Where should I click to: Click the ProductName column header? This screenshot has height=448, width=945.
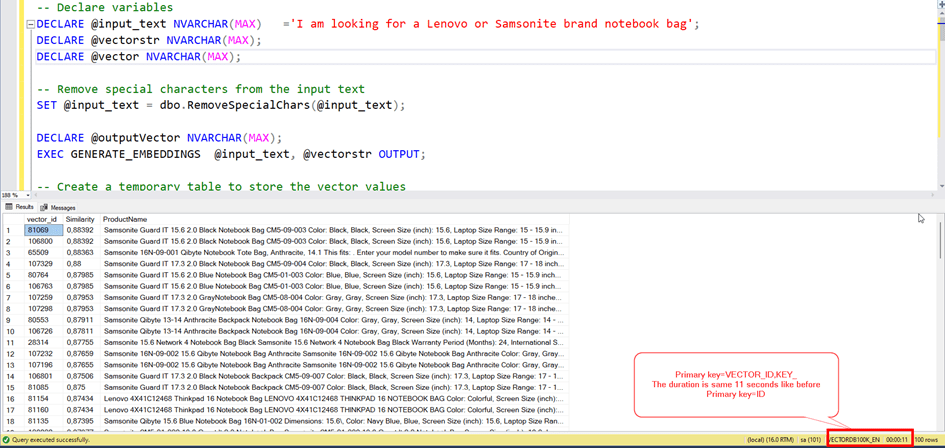(x=125, y=219)
